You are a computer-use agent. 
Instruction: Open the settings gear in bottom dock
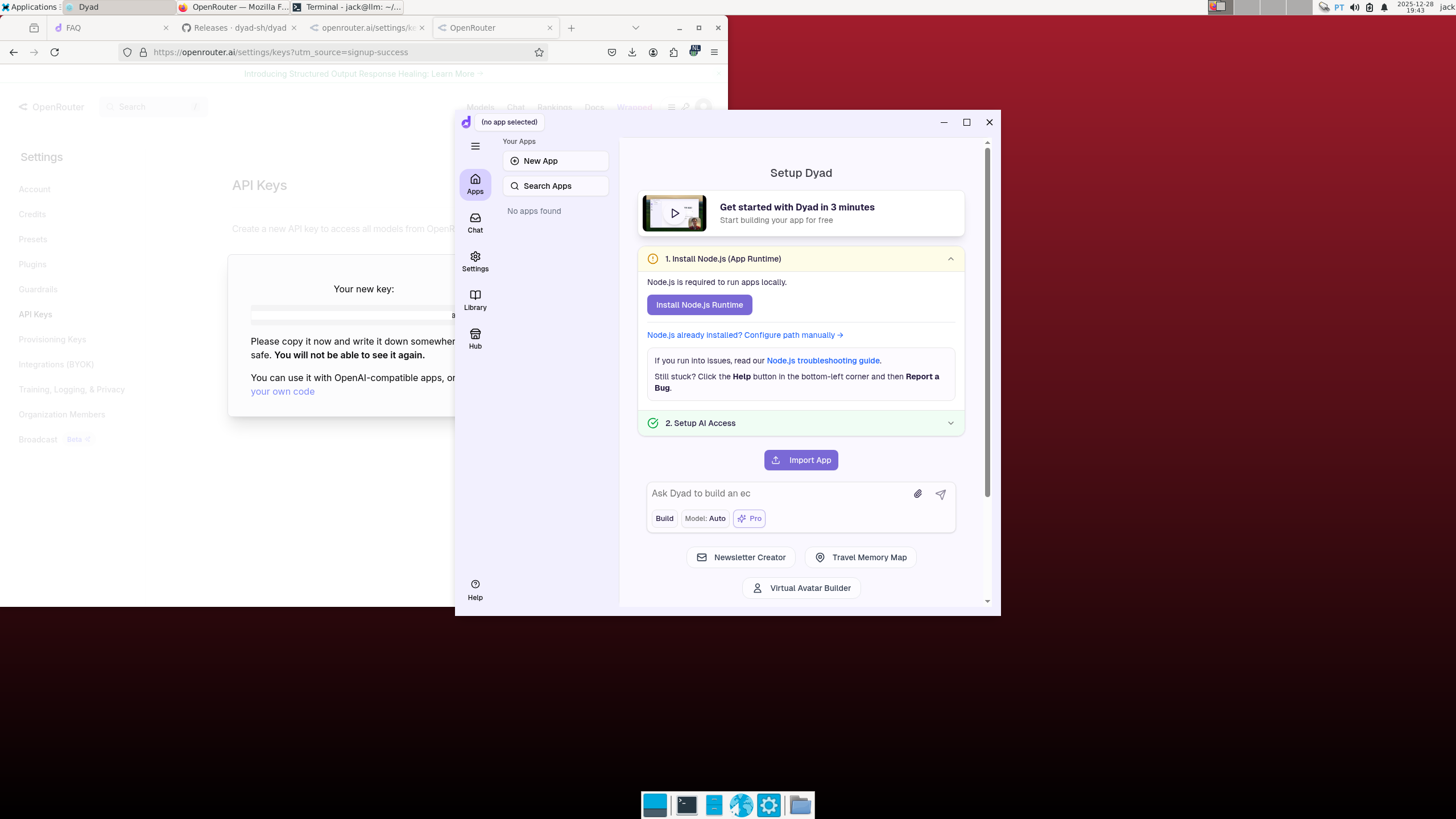pyautogui.click(x=768, y=805)
